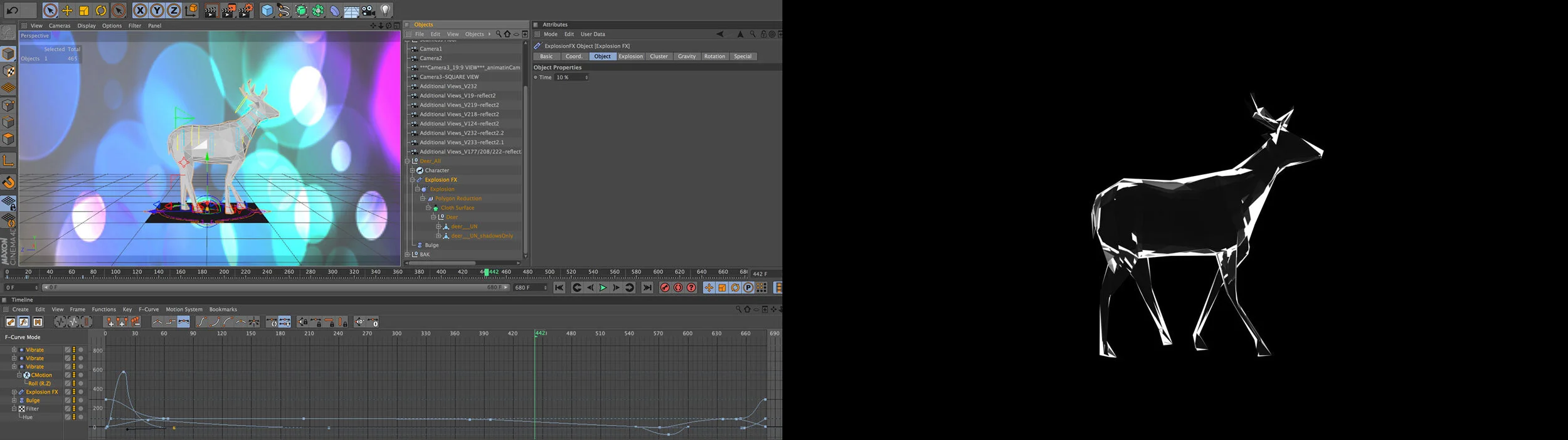Add a Cube primitive object
The height and width of the screenshot is (440, 1568).
tap(267, 10)
